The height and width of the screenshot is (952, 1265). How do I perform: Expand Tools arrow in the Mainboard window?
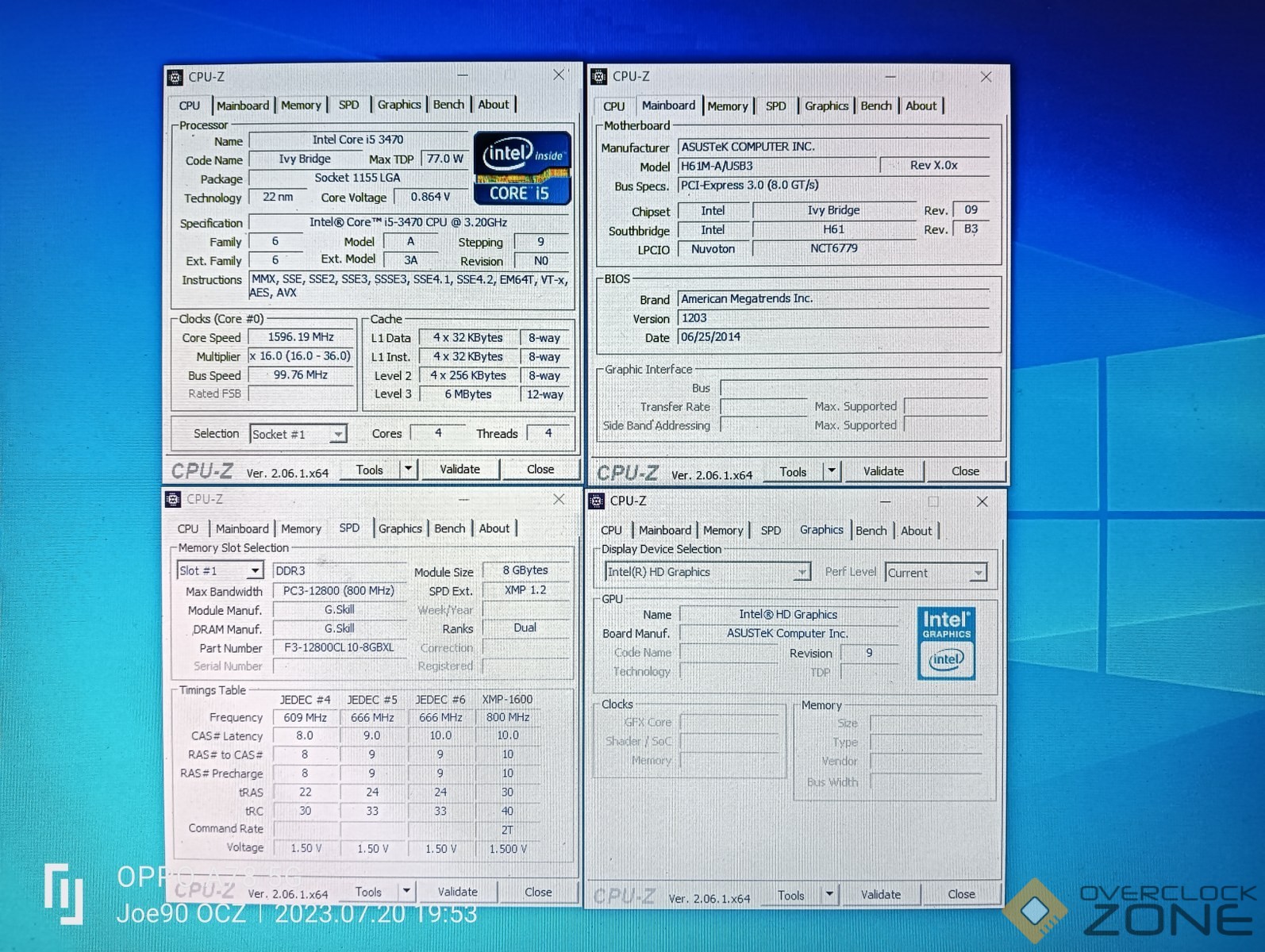831,470
